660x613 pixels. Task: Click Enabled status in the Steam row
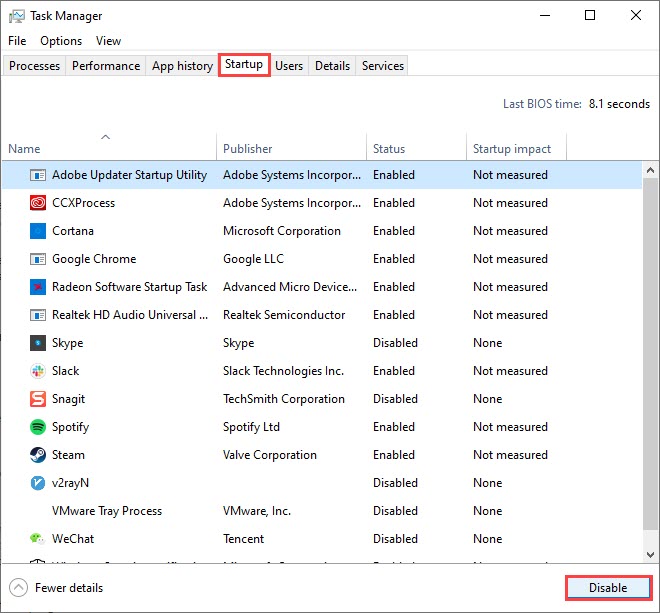(394, 455)
